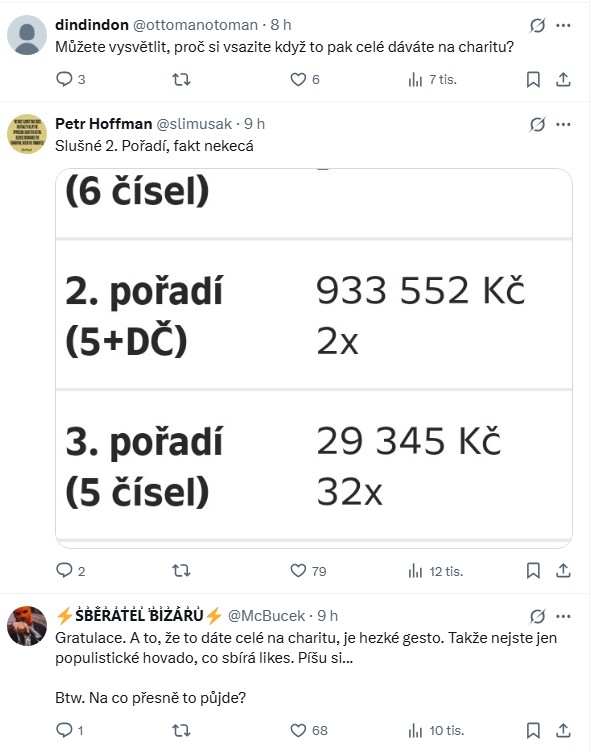Bookmark dindindon's tweet
605x752 pixels.
(534, 79)
